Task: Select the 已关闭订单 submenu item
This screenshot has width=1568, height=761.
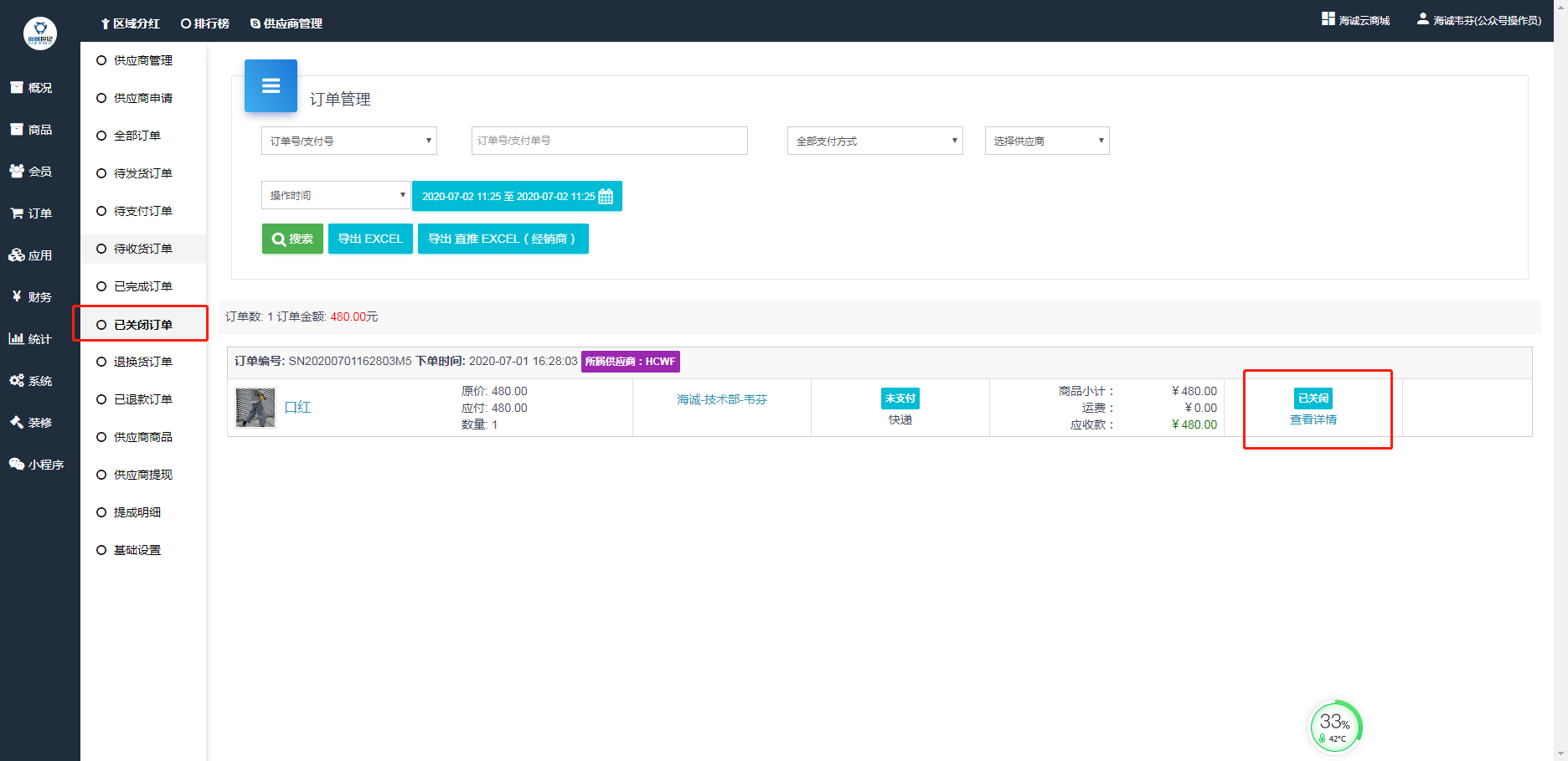Action: [x=142, y=325]
